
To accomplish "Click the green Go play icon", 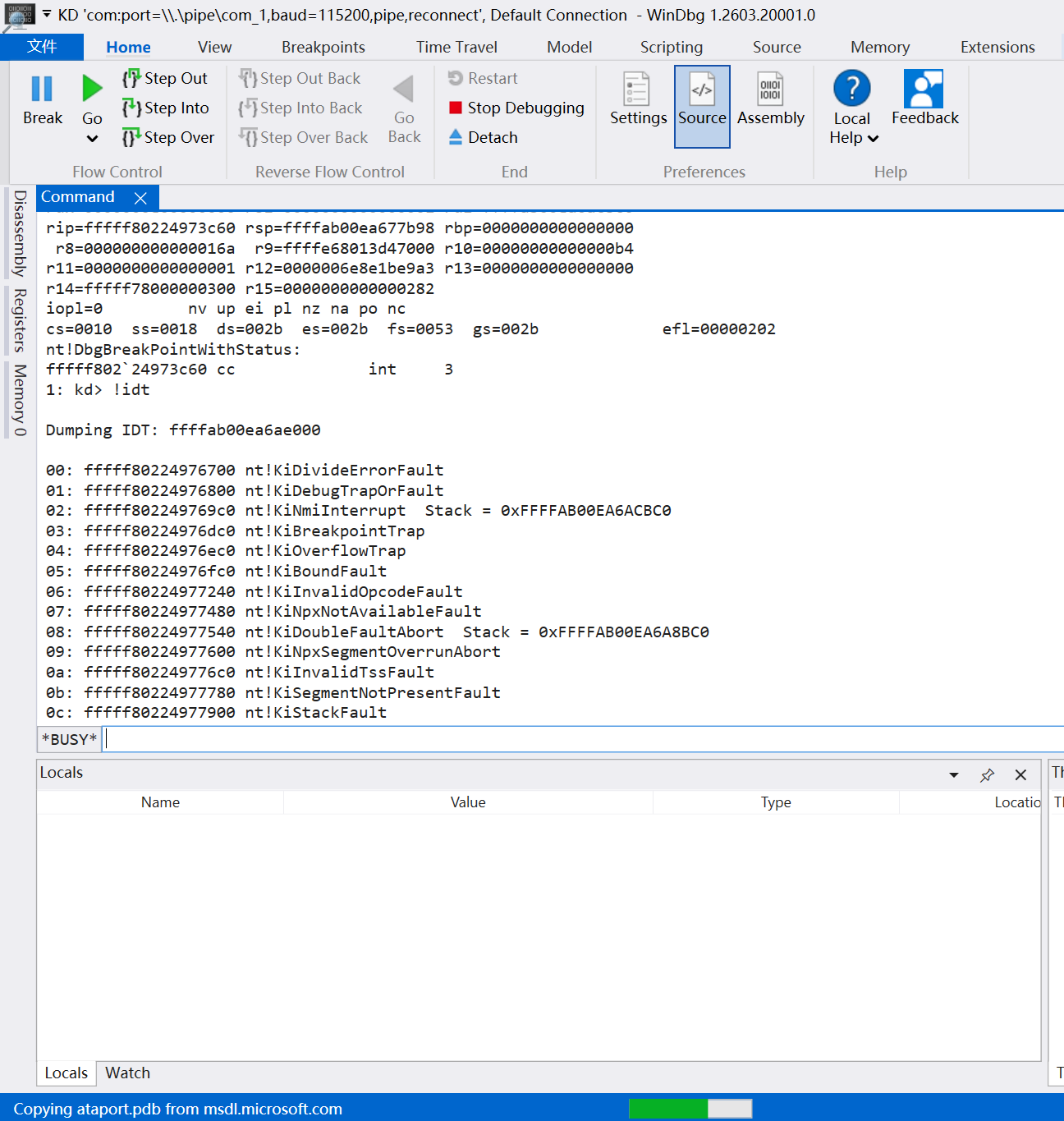I will point(92,88).
